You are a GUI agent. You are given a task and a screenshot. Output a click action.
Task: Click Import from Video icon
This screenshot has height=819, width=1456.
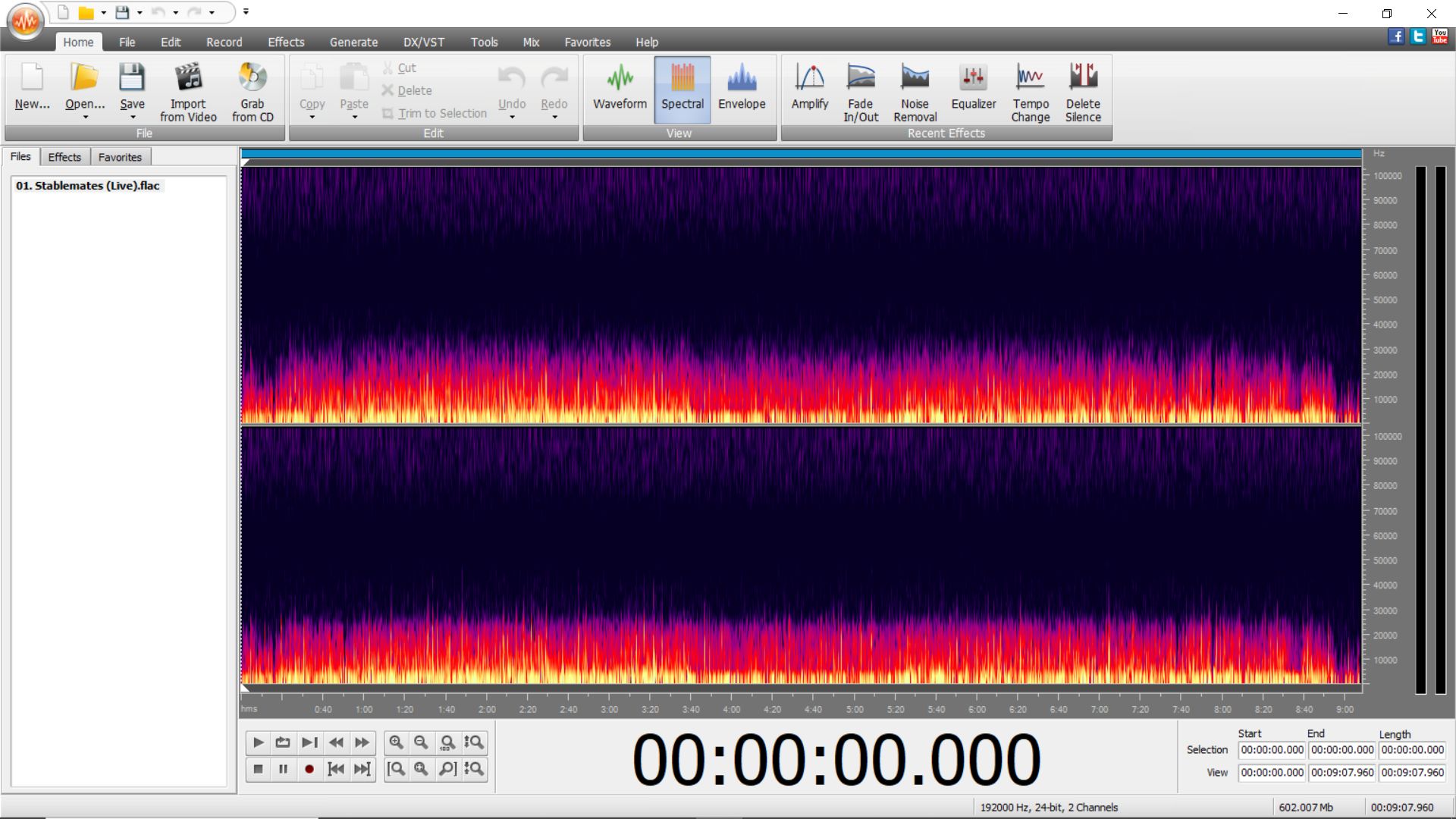click(188, 77)
